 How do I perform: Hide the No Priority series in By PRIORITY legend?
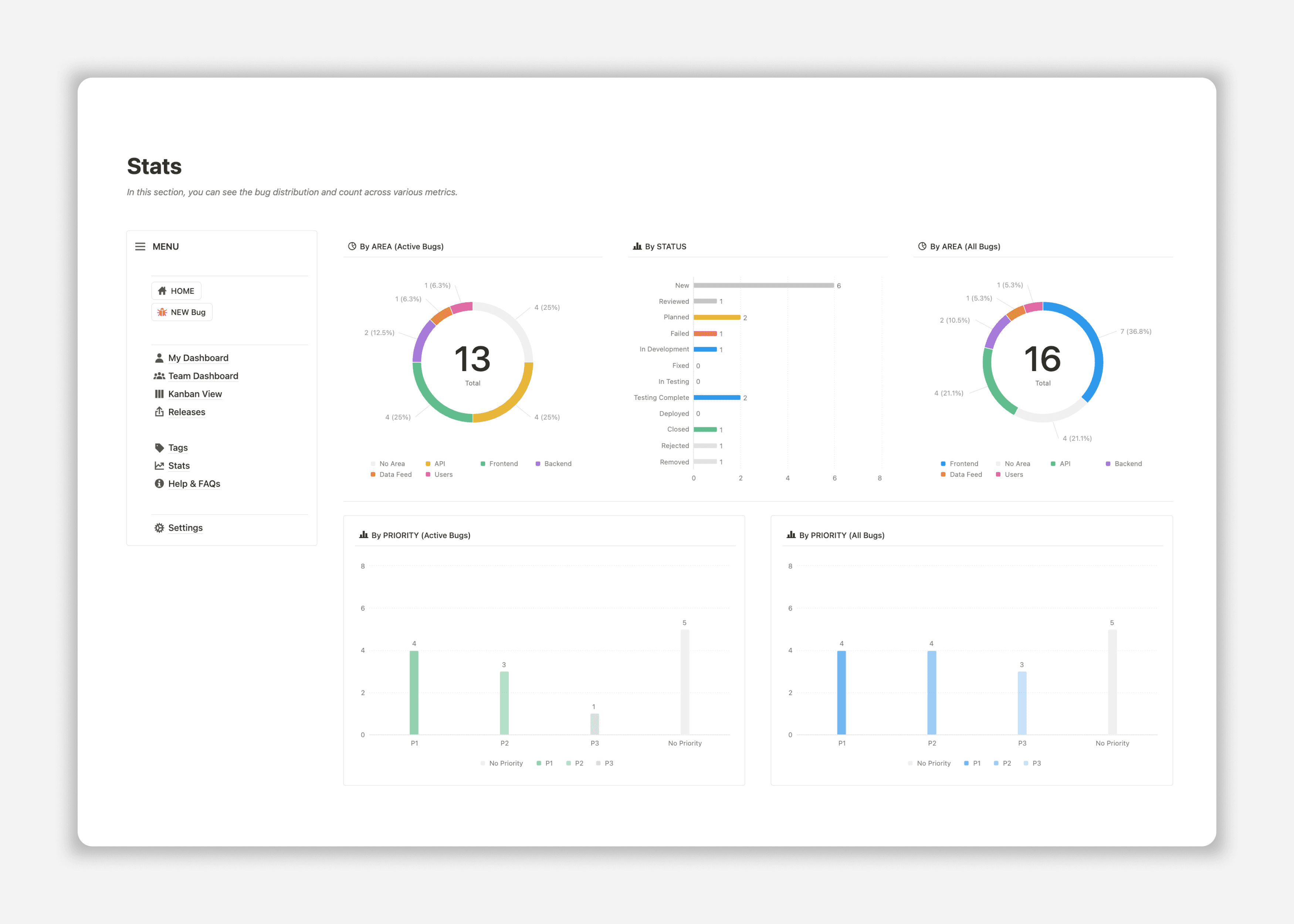point(506,763)
